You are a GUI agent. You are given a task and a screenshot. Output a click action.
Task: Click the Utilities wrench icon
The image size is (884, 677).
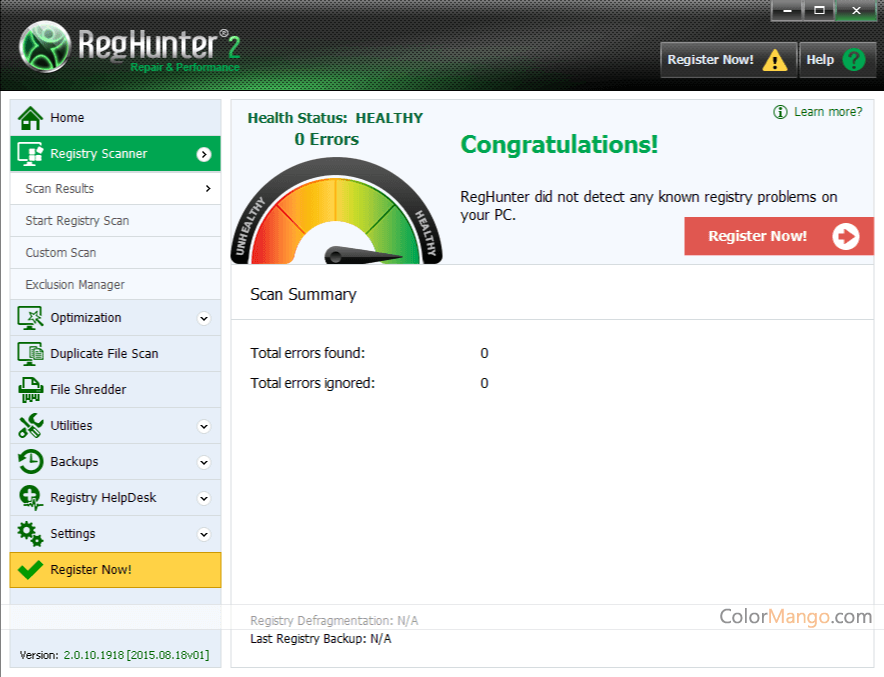[x=30, y=426]
